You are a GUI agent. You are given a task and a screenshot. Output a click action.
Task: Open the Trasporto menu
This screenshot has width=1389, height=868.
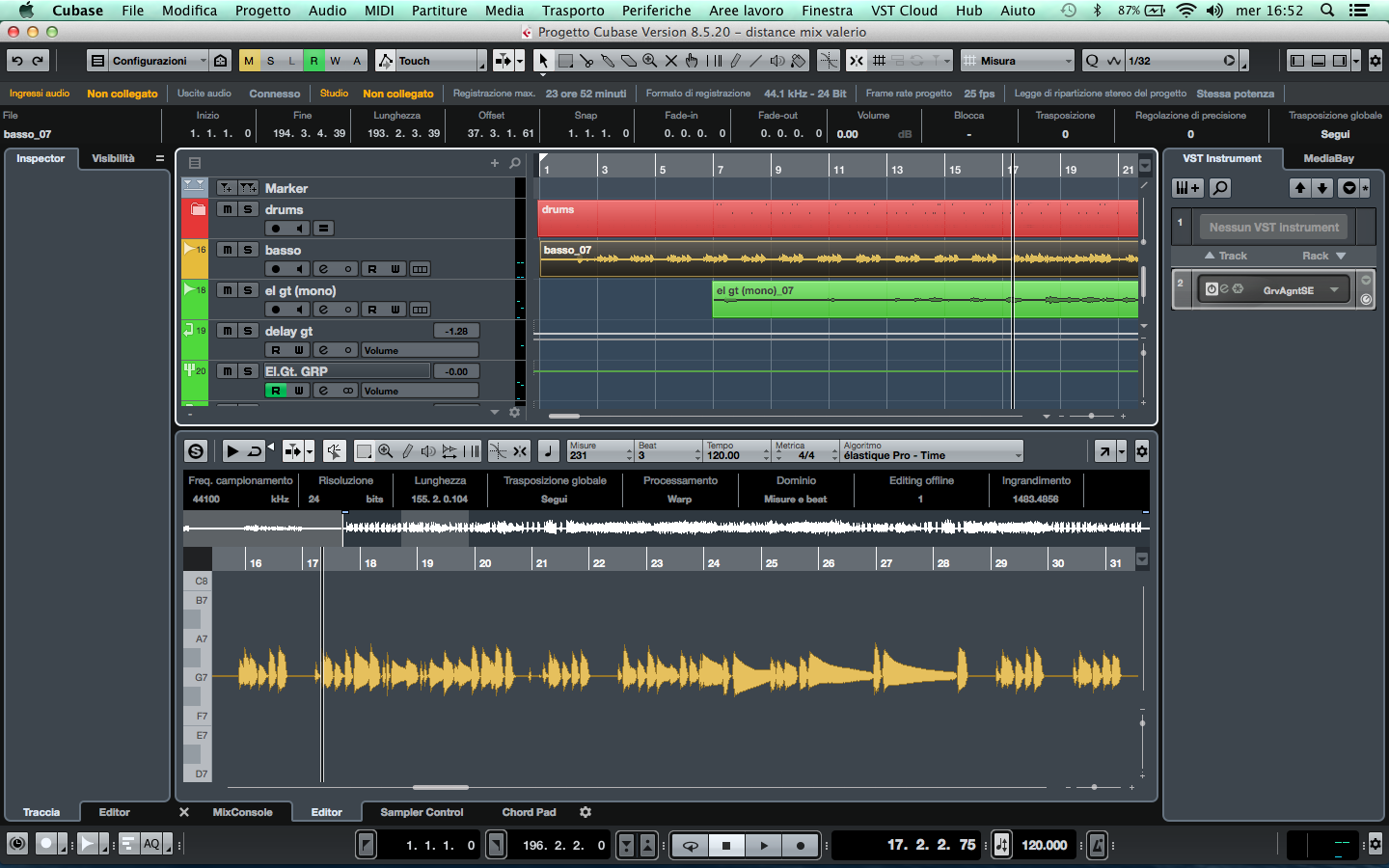572,11
